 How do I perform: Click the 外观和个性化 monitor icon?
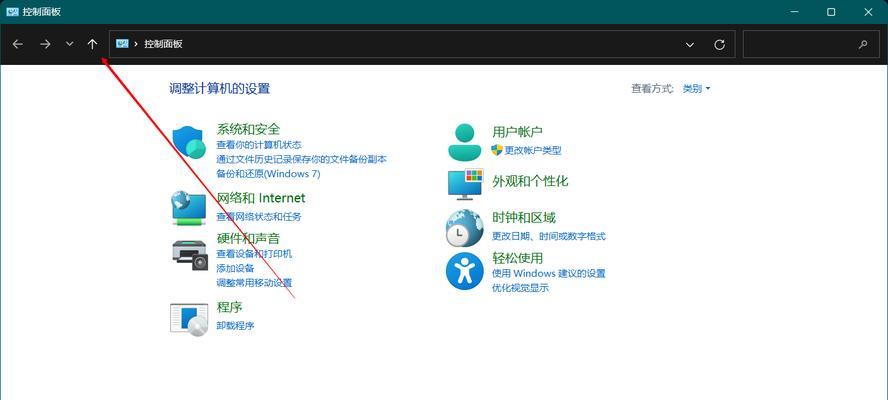(465, 184)
